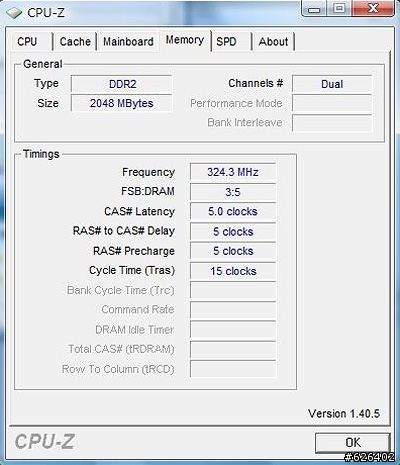Viewport: 400px width, 465px height.
Task: Open the About tab
Action: point(273,42)
